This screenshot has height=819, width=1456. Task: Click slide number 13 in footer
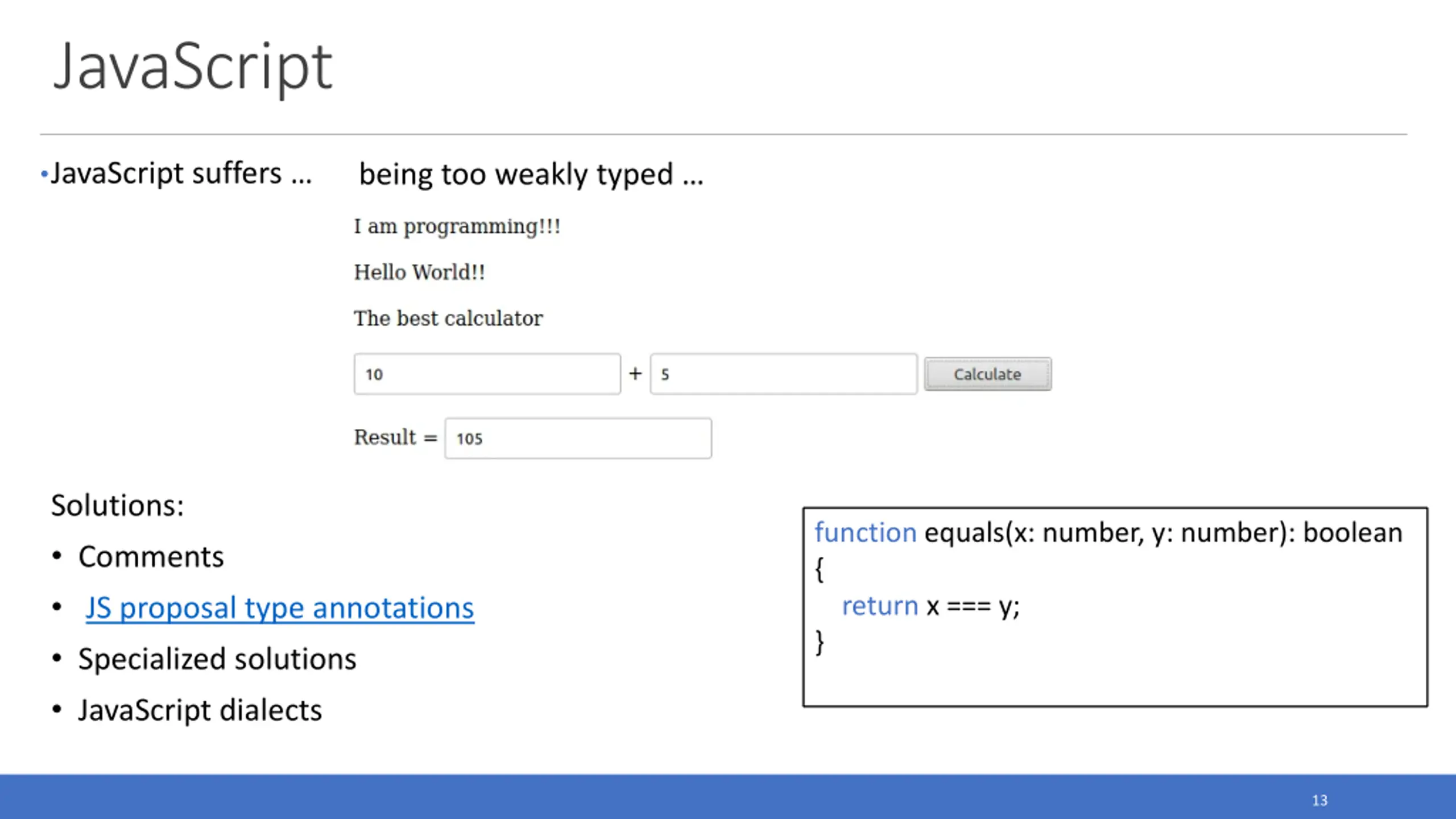[x=1319, y=801]
